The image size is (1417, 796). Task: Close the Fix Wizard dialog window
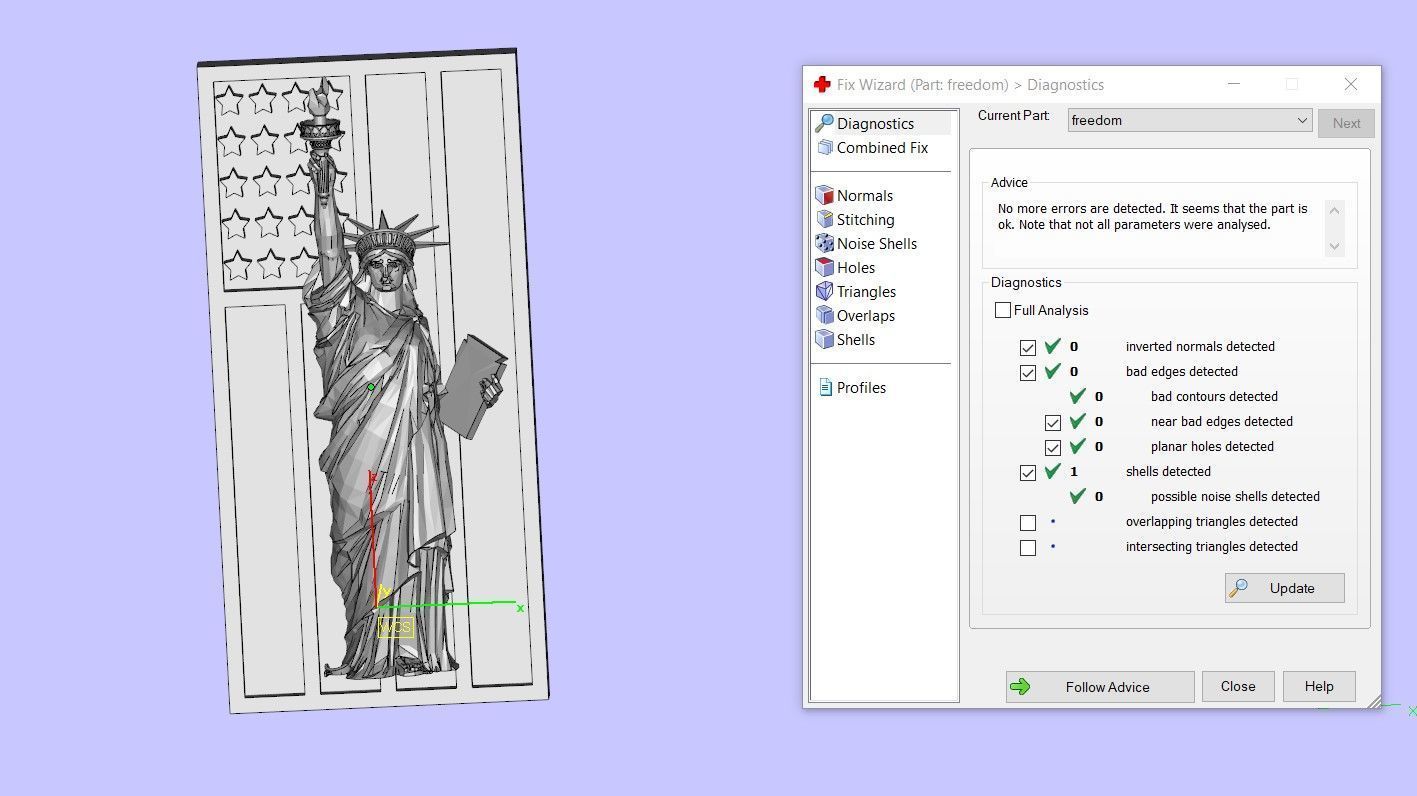click(1351, 85)
